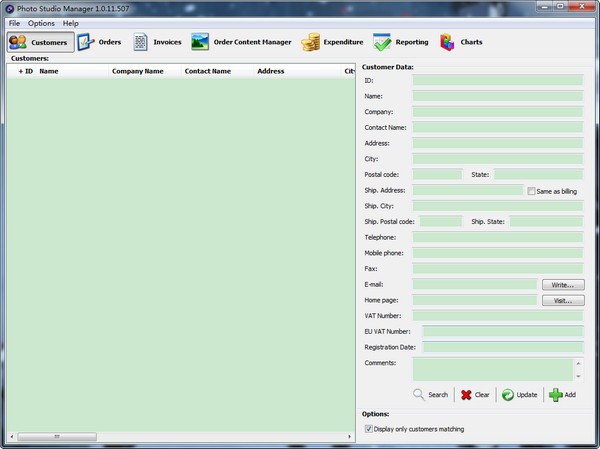Image resolution: width=600 pixels, height=449 pixels.
Task: Show the Charts section
Action: (461, 42)
